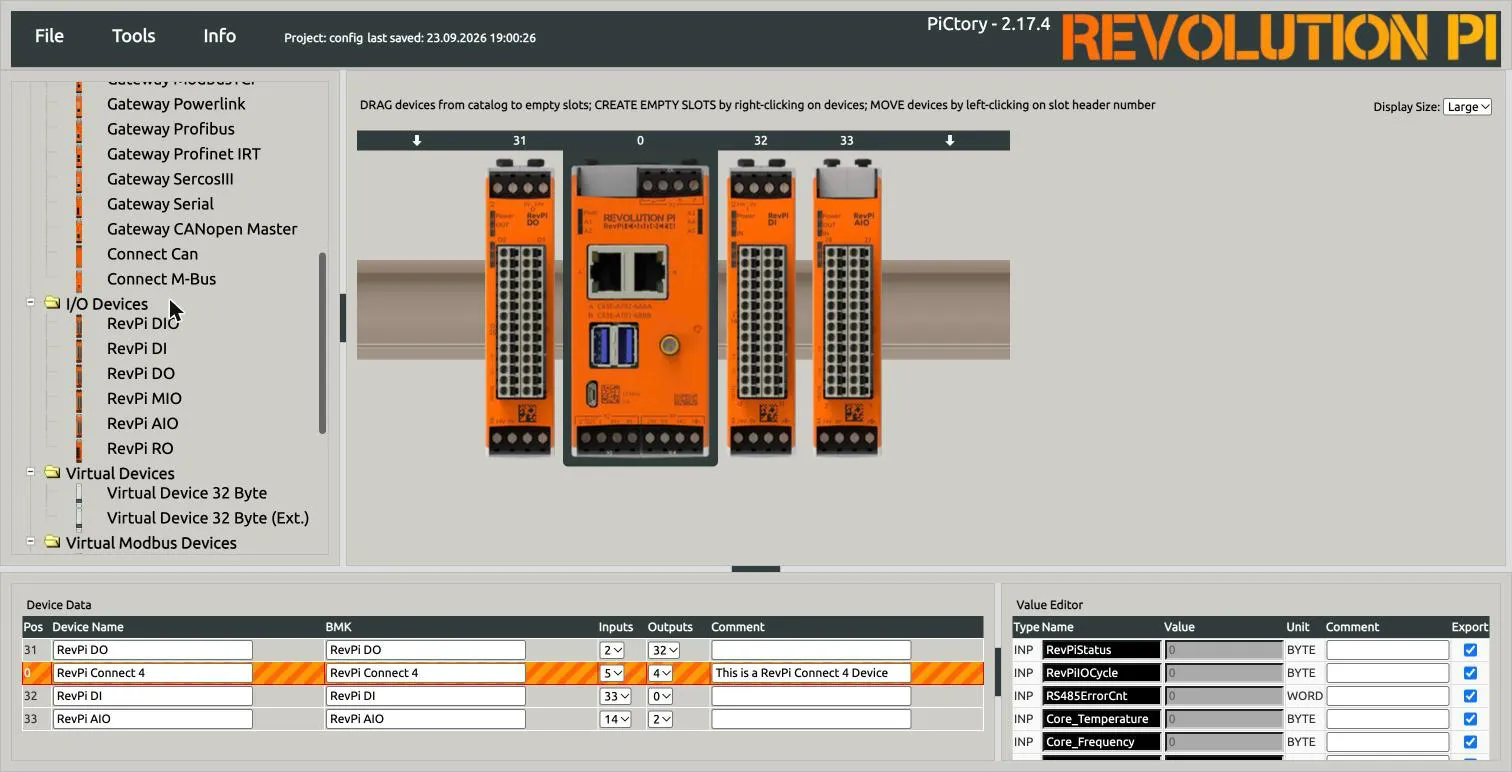The width and height of the screenshot is (1512, 772).
Task: Open the Display Size dropdown
Action: coord(1467,107)
